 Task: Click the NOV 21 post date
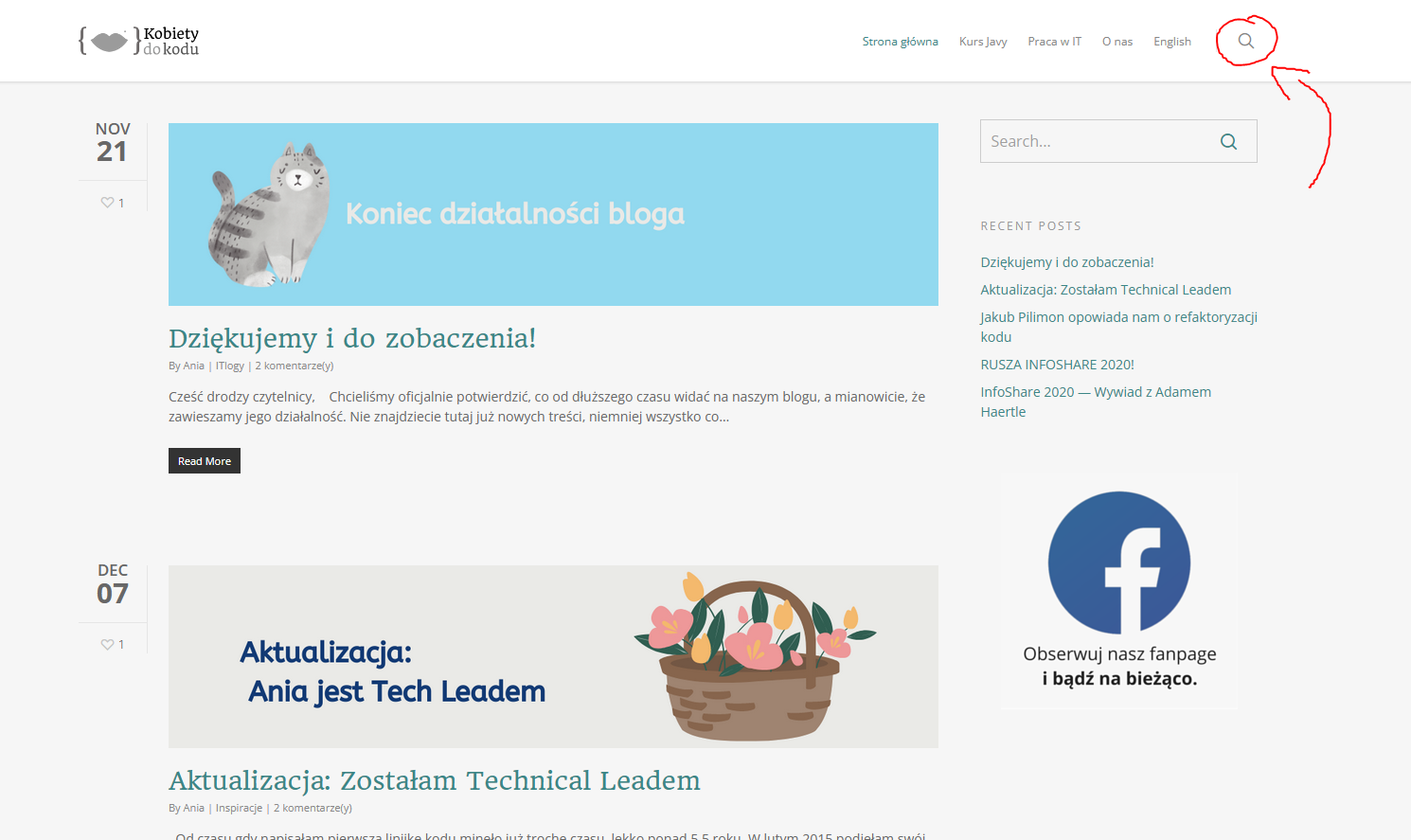coord(113,142)
